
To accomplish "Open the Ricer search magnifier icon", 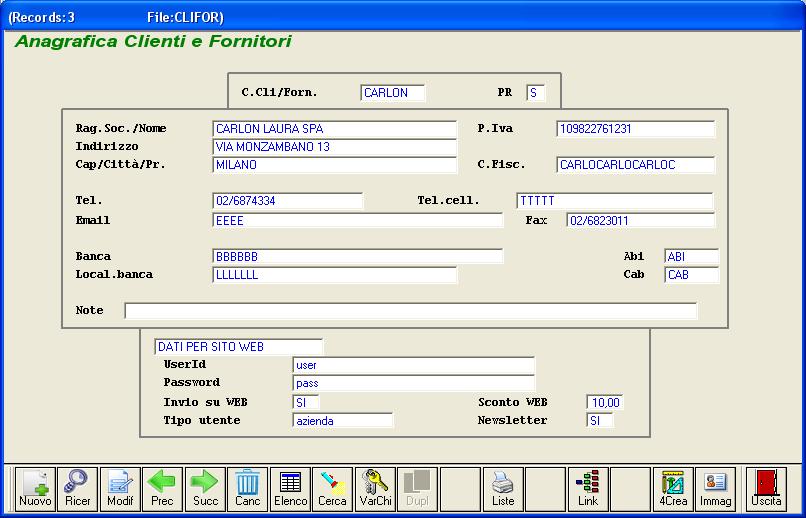I will [x=78, y=489].
